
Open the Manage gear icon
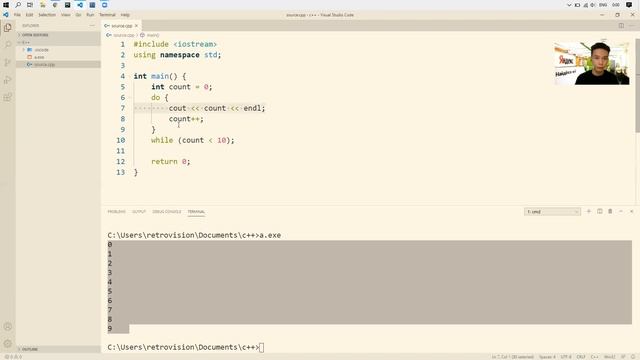(x=8, y=344)
